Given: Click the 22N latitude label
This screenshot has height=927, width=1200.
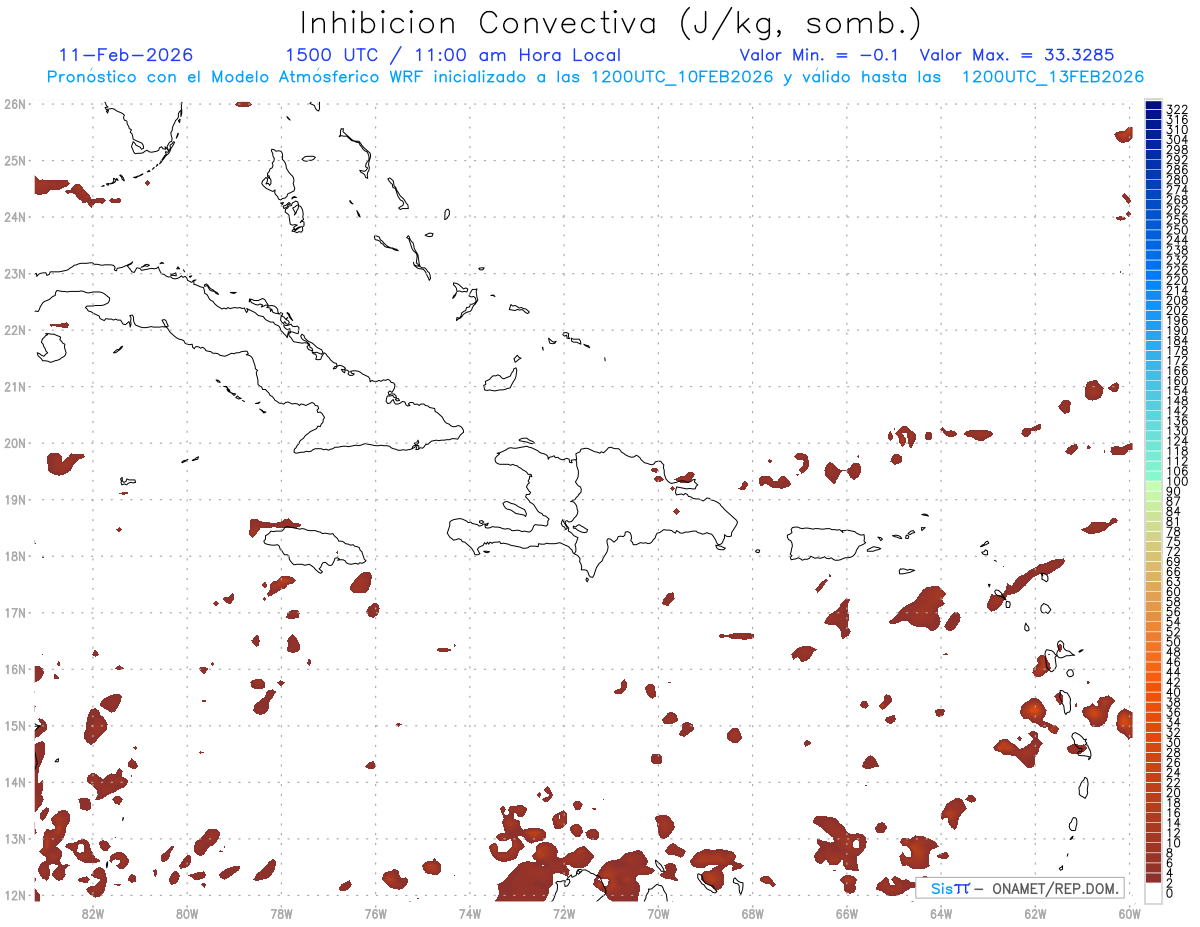Looking at the screenshot, I should click(14, 330).
